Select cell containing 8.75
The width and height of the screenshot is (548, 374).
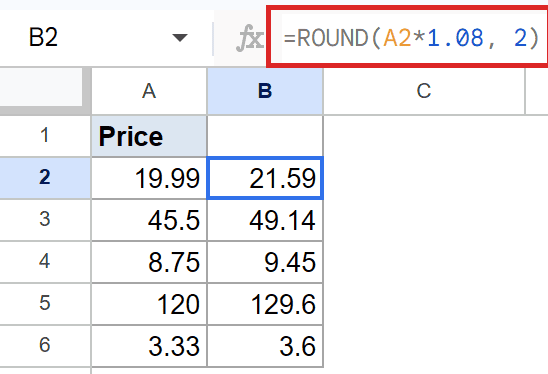[149, 262]
